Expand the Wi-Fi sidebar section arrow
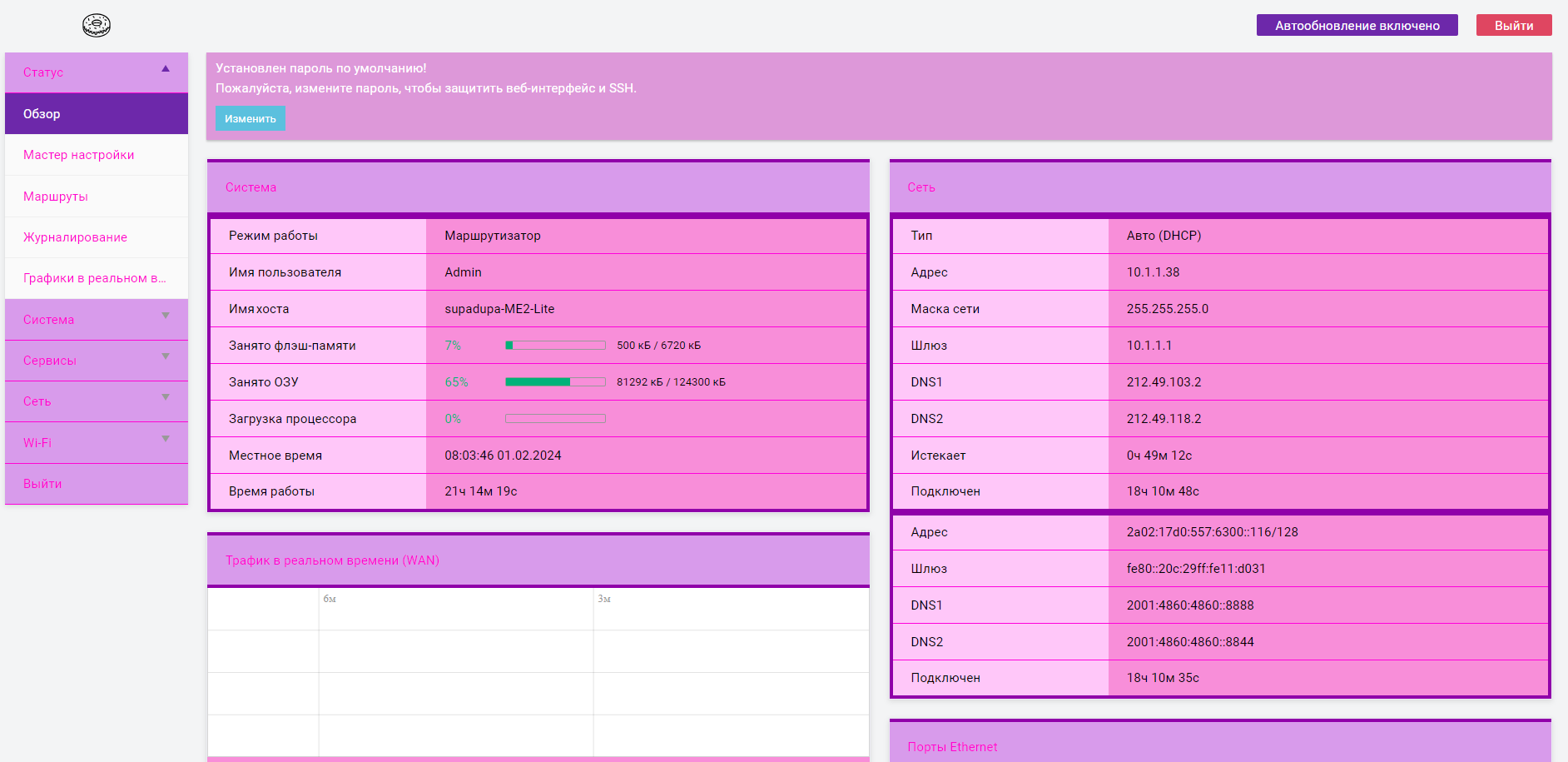 (166, 439)
